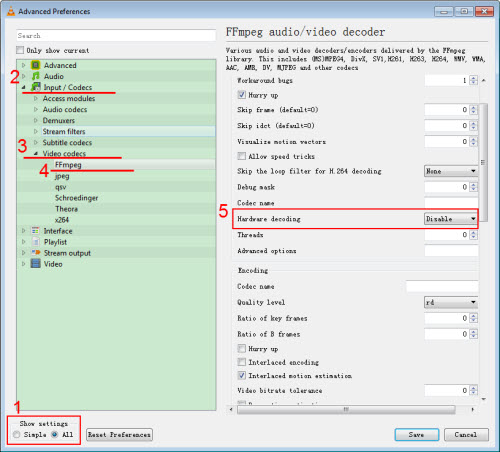Click the Interface category icon

(x=36, y=231)
